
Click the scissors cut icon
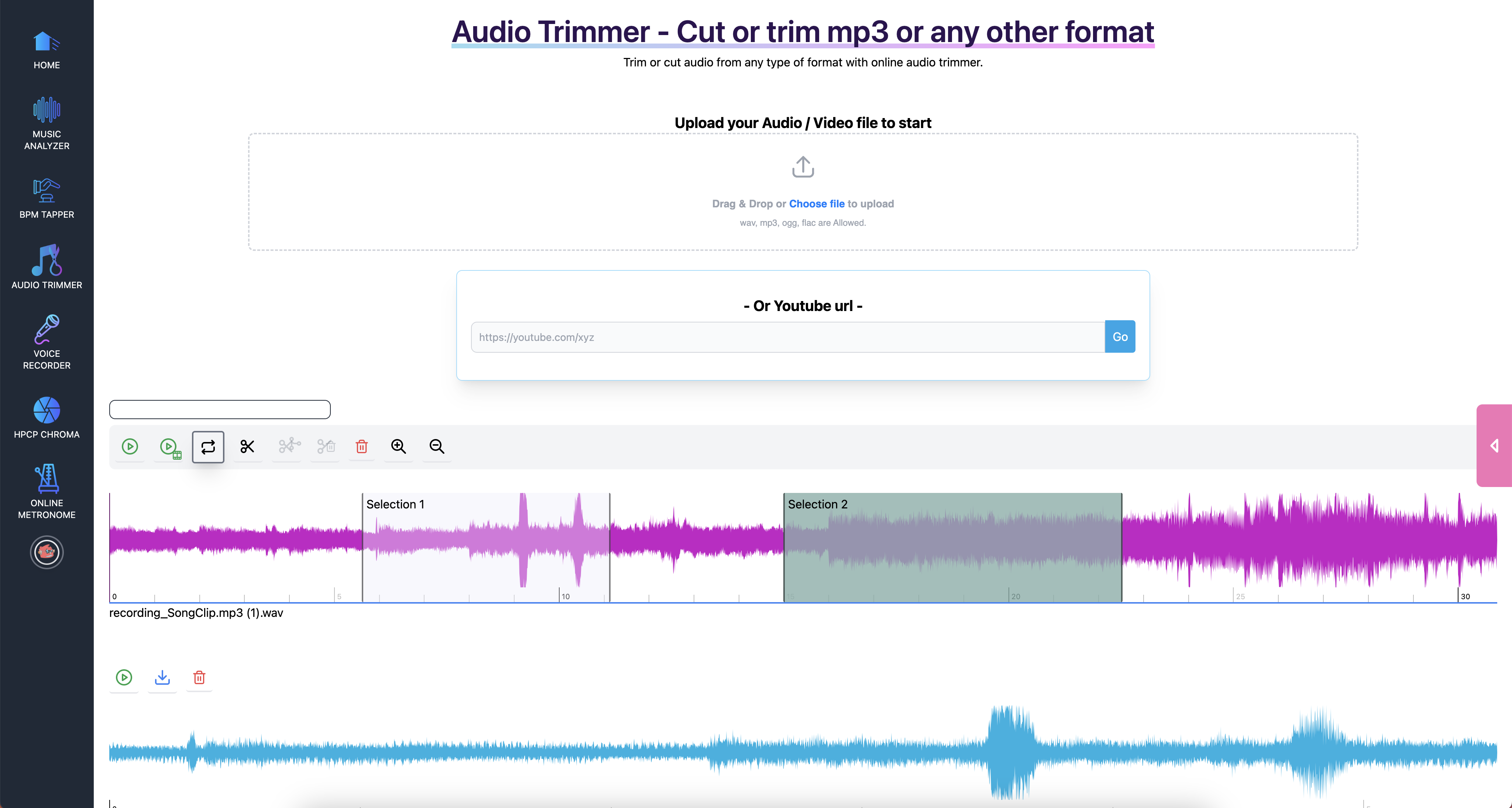coord(247,446)
